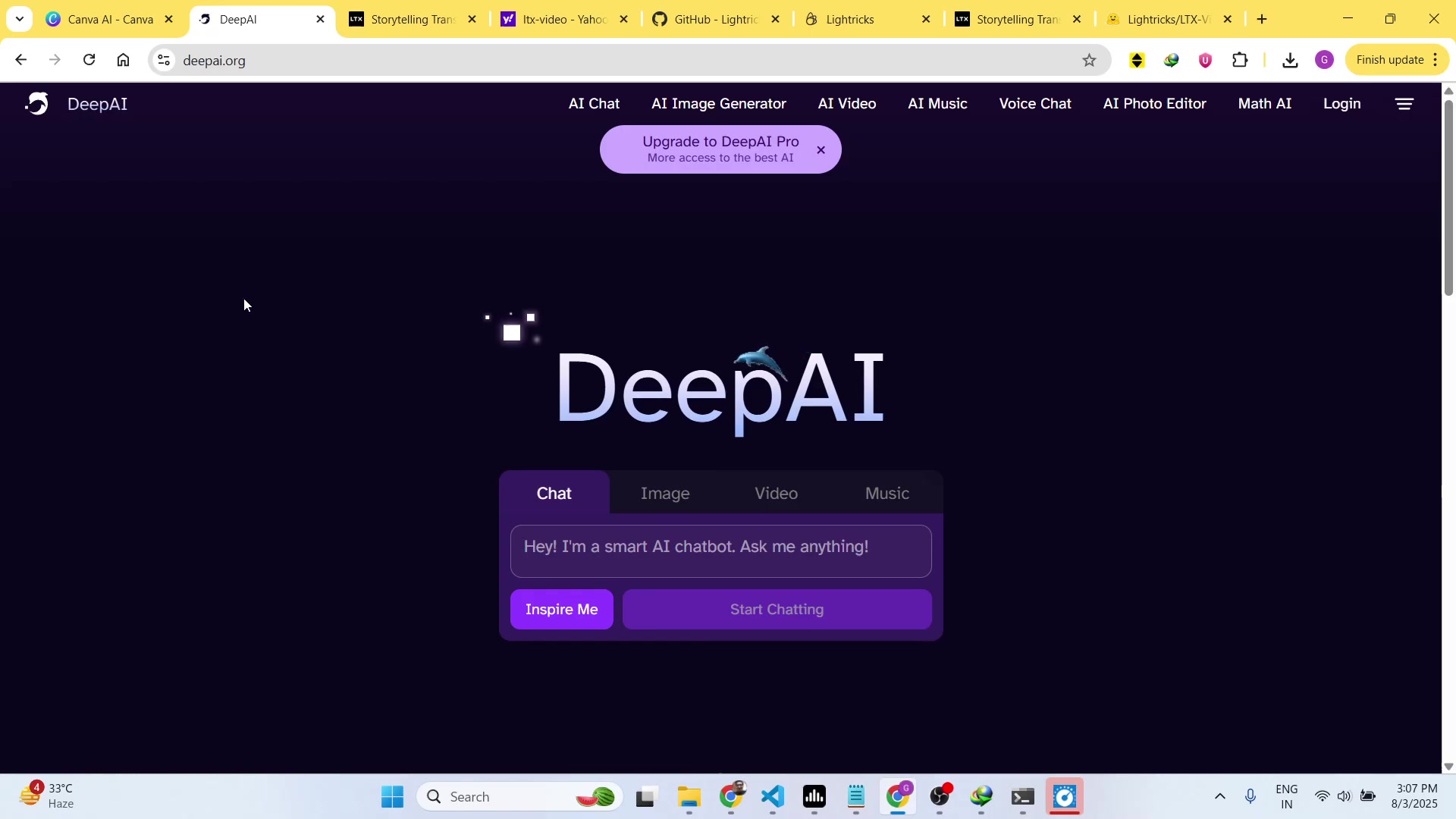Open AI Music nav link

[937, 104]
